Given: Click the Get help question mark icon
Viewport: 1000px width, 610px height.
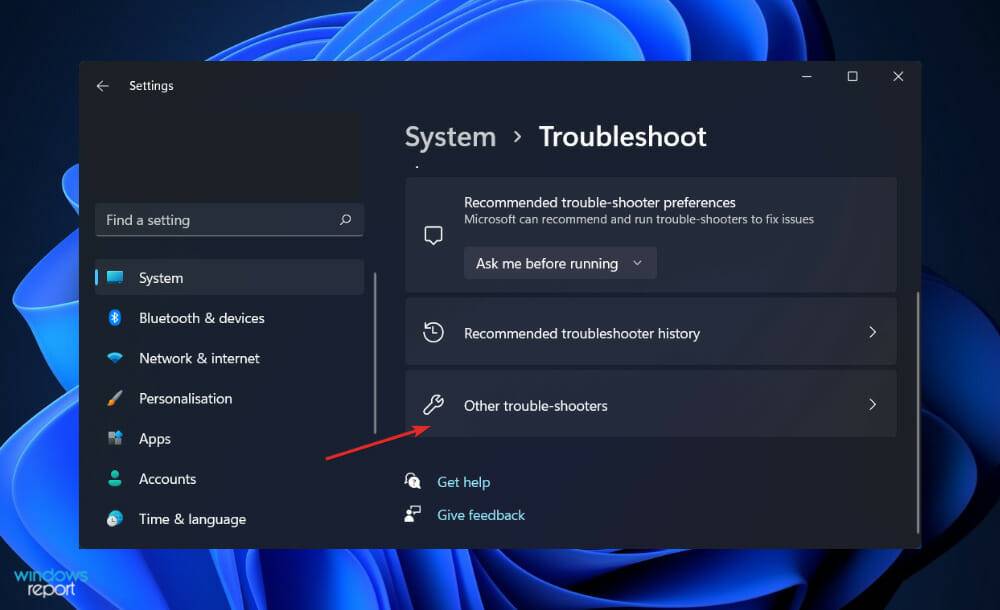Looking at the screenshot, I should pyautogui.click(x=413, y=481).
